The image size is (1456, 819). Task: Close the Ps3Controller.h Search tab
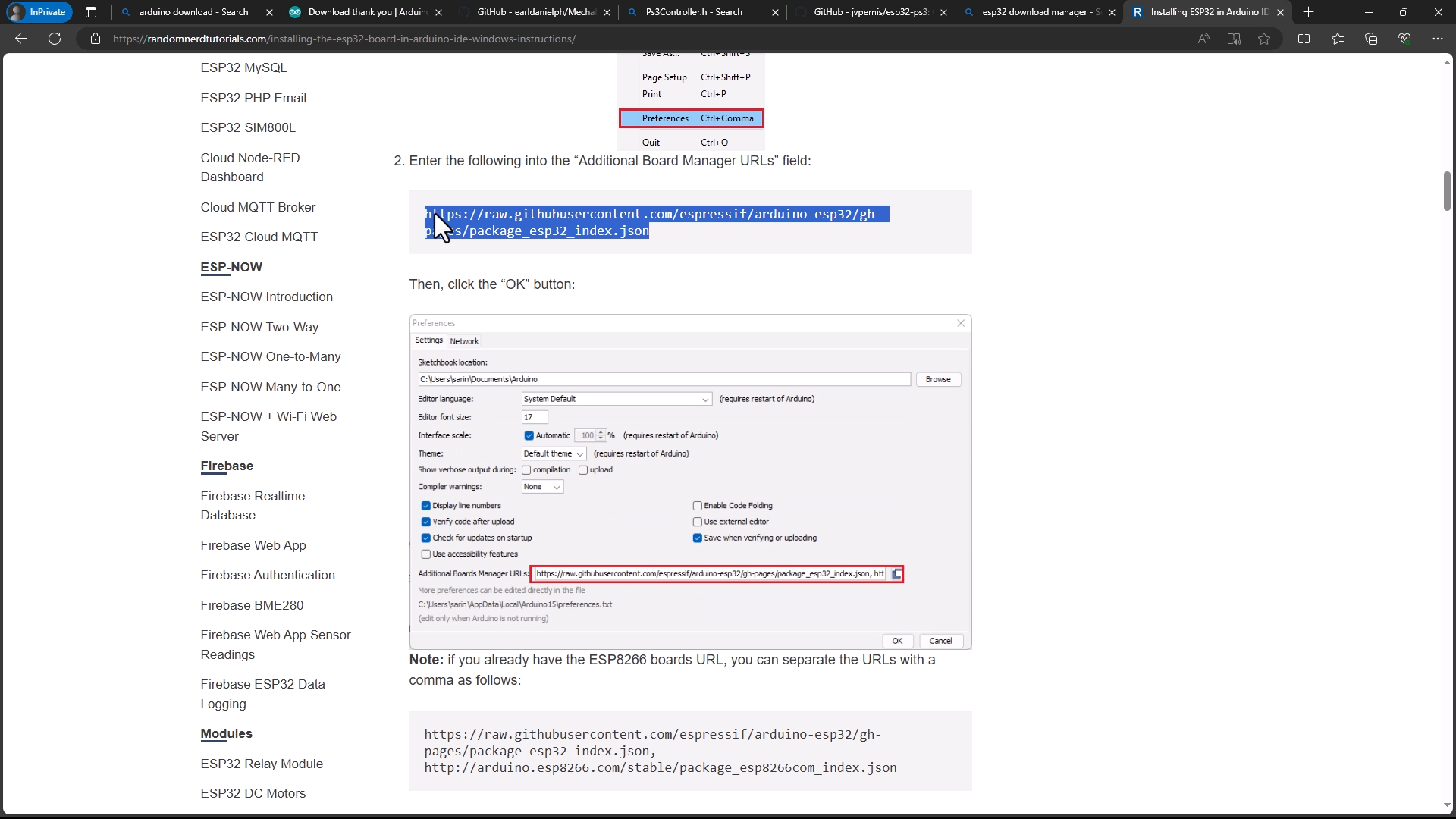775,12
